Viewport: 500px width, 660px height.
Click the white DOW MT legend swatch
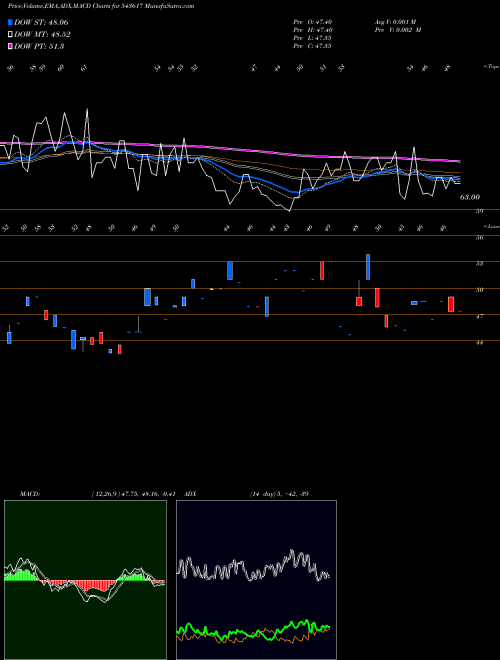point(10,35)
